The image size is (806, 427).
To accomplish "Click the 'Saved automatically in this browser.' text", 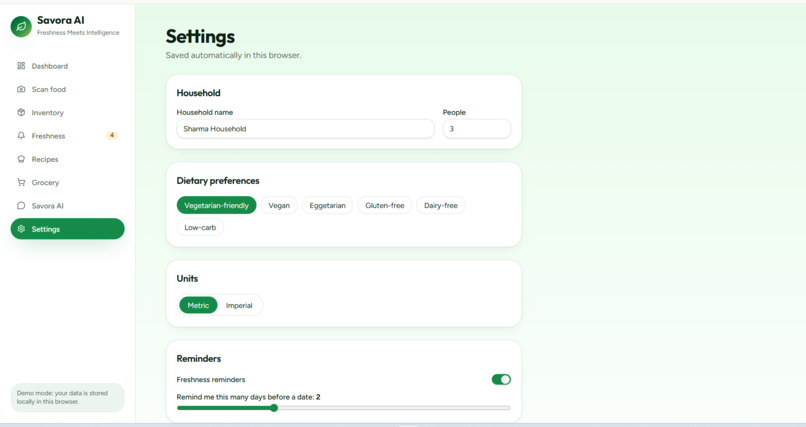I will pyautogui.click(x=233, y=55).
